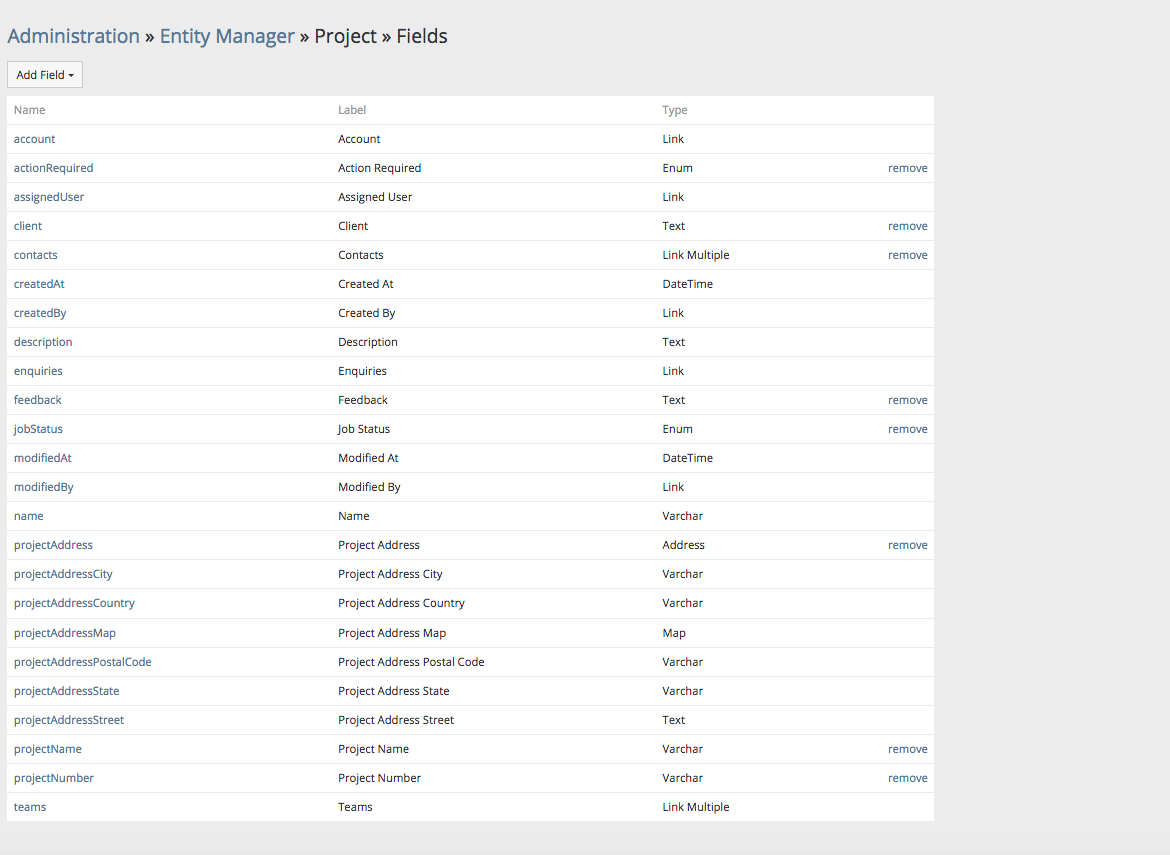Image resolution: width=1170 pixels, height=855 pixels.
Task: Go to Administration breadcrumb link
Action: [x=73, y=36]
